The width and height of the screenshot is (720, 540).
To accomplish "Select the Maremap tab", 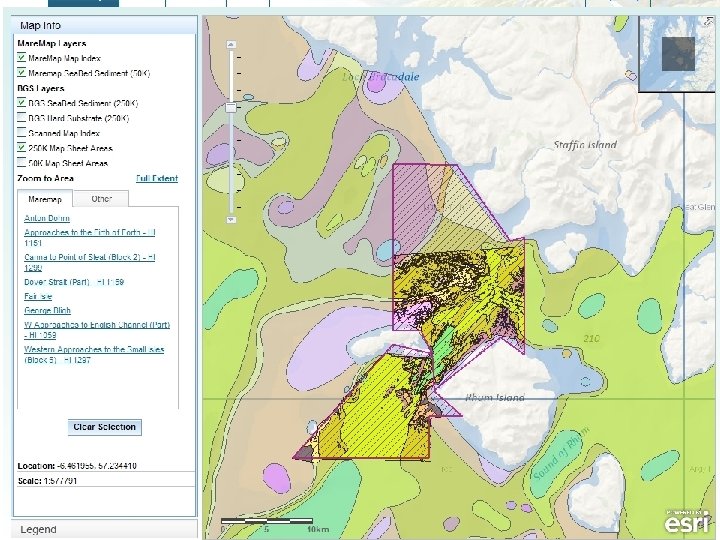I will tap(45, 199).
